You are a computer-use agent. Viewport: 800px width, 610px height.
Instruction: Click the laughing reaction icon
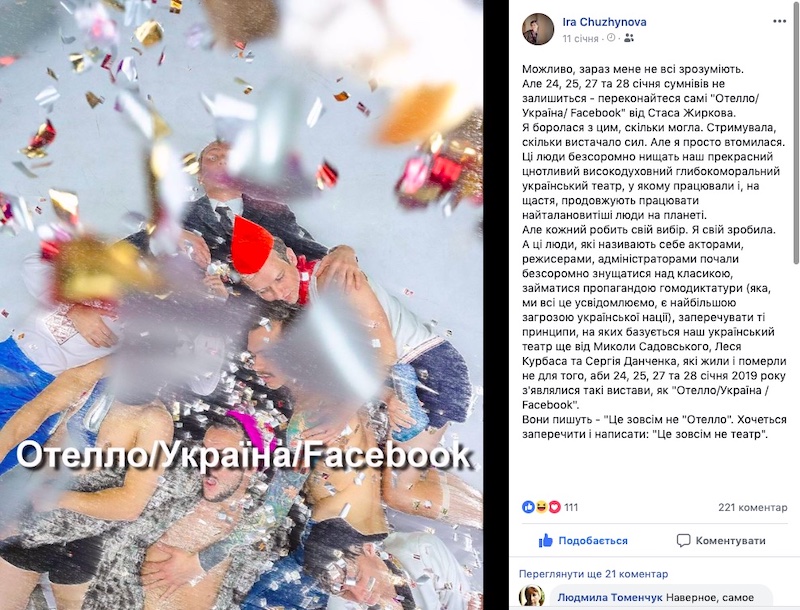541,507
